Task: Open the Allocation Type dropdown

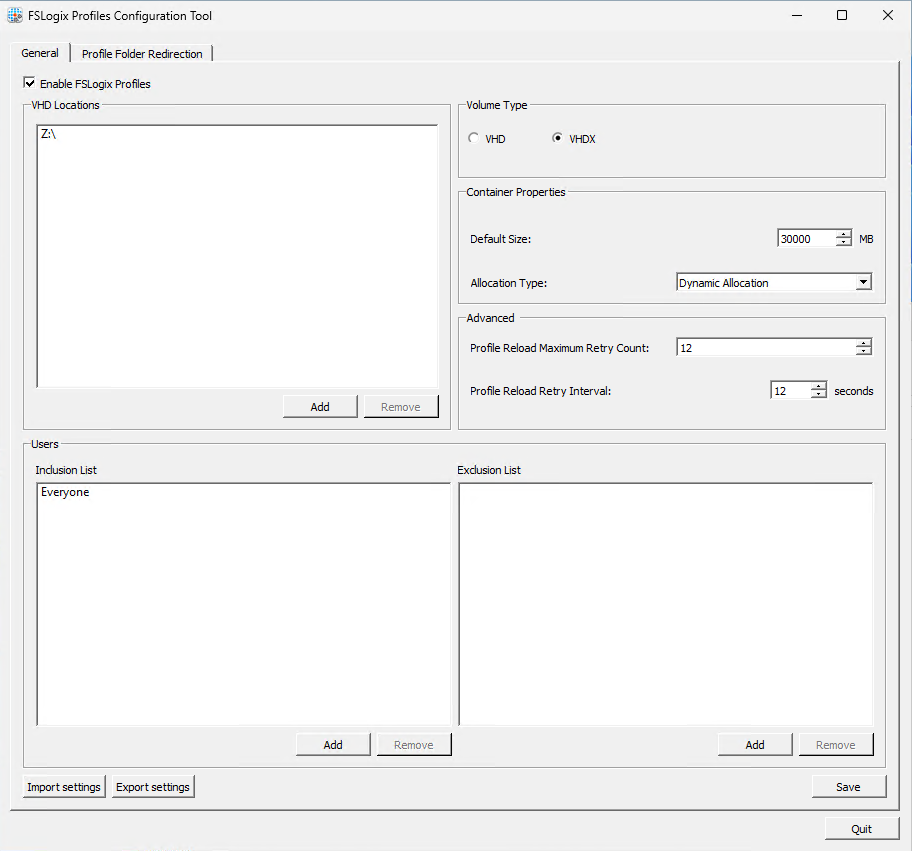Action: 864,283
